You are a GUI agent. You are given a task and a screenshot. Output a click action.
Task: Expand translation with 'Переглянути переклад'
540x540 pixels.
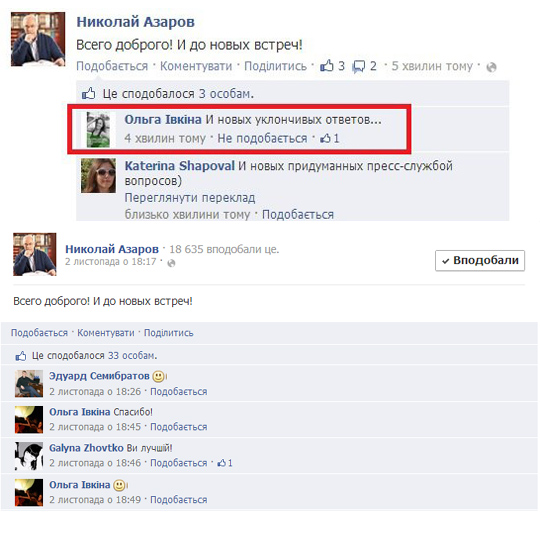190,198
